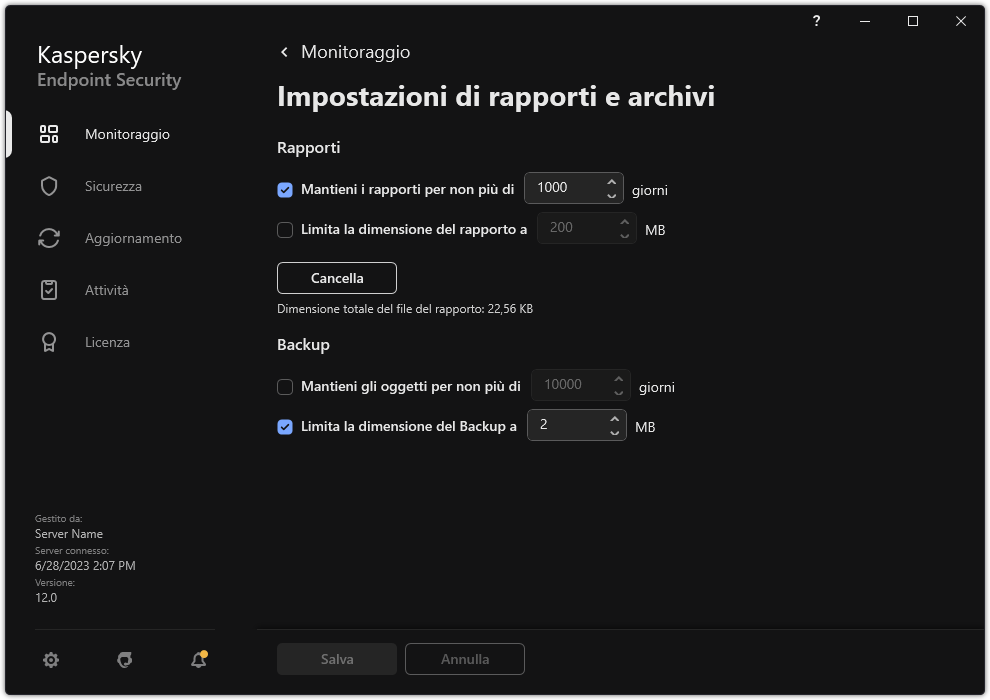The height and width of the screenshot is (700, 990).
Task: Disable the Backup size limit
Action: [x=285, y=426]
